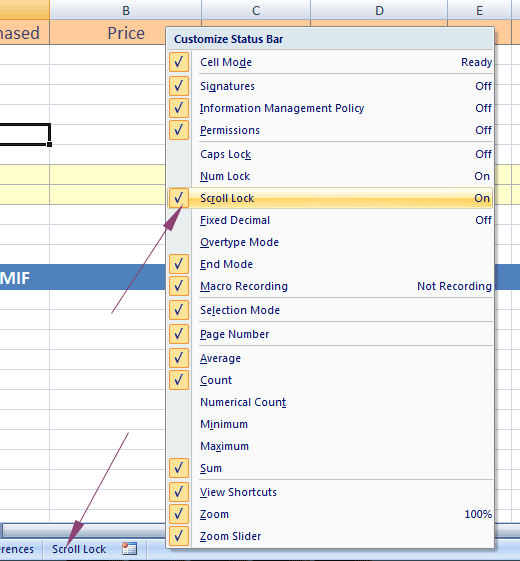The image size is (520, 561).
Task: Select column D header
Action: coord(379,10)
